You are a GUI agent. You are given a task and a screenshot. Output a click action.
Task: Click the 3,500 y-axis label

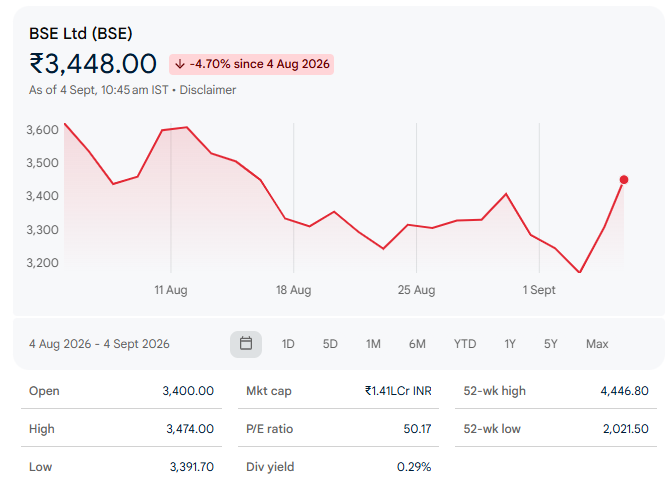point(42,163)
